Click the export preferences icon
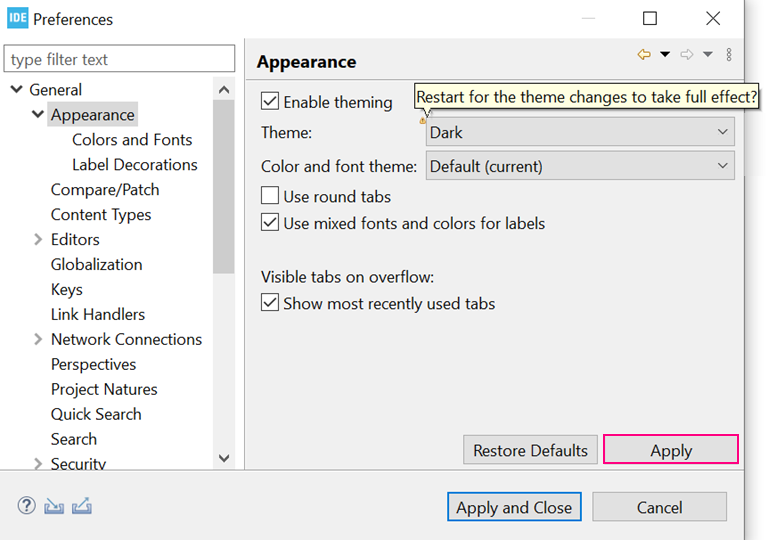This screenshot has width=770, height=540. [82, 506]
